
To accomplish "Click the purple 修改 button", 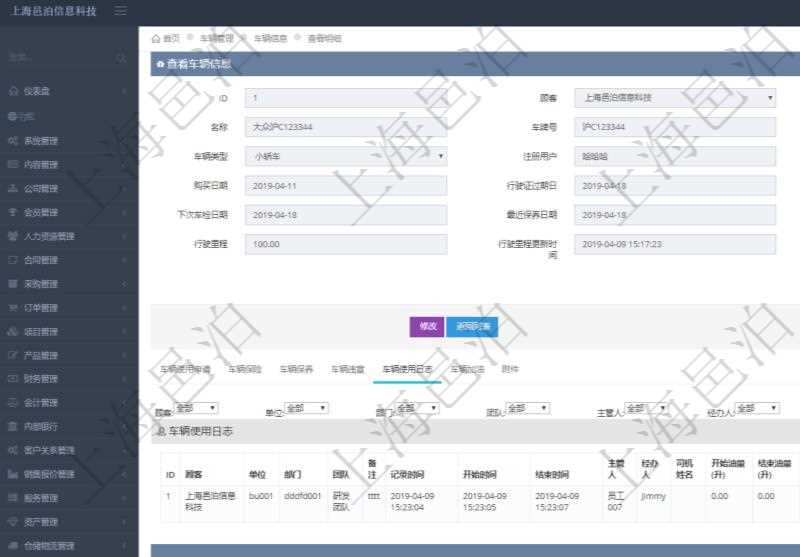I will 426,326.
